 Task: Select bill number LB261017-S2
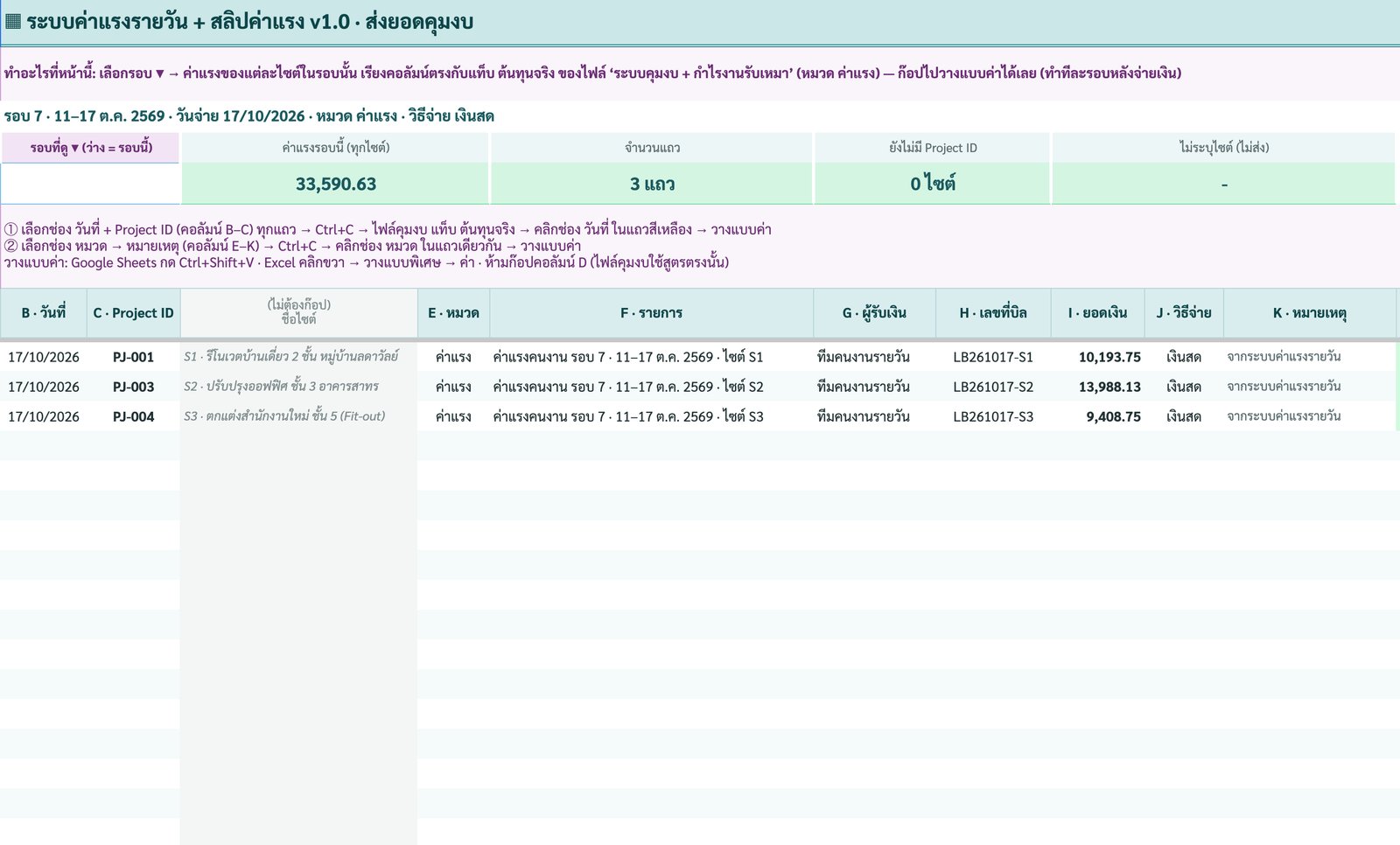[x=993, y=387]
